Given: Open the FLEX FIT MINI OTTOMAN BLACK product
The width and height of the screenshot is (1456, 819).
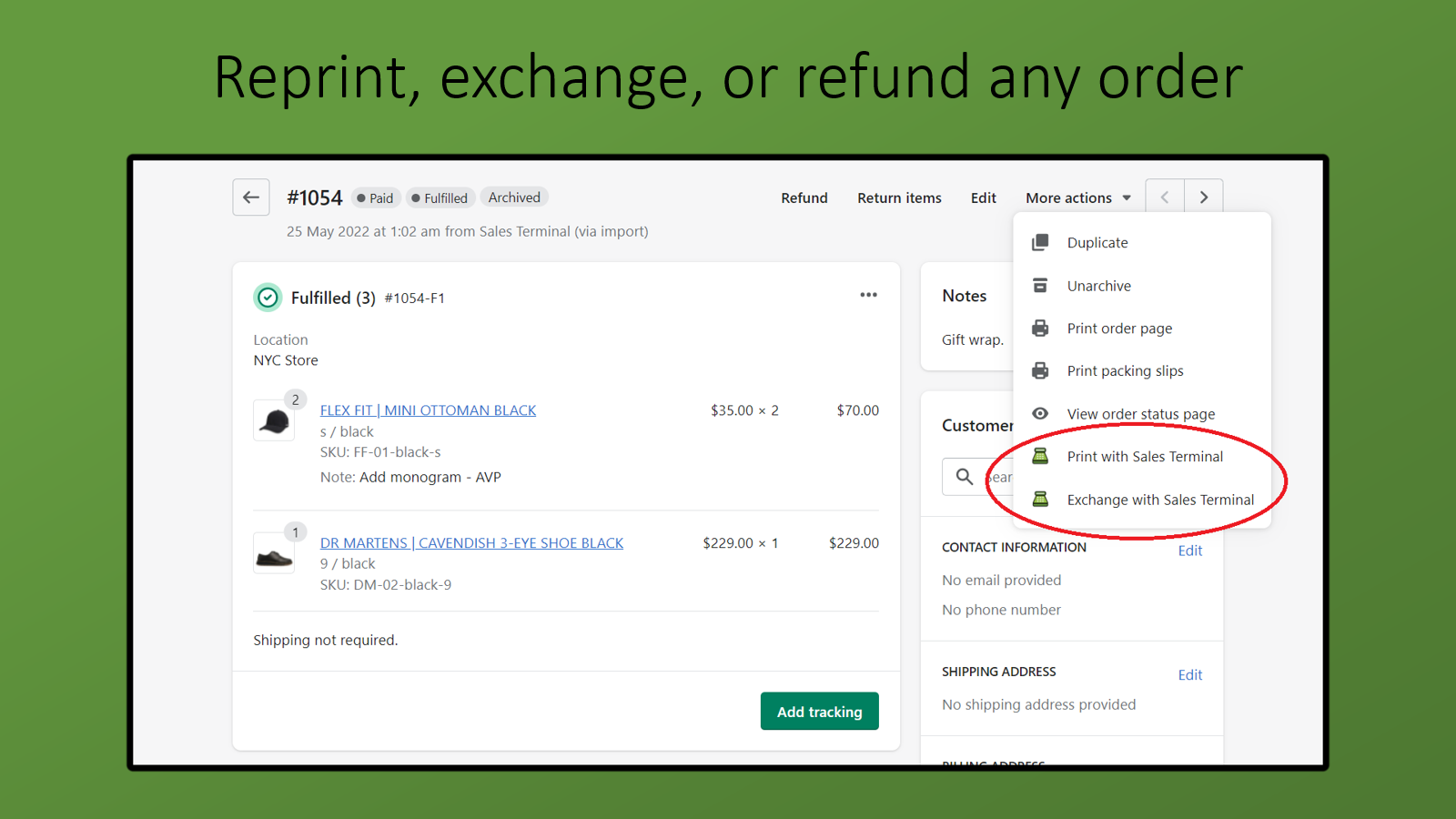Looking at the screenshot, I should tap(428, 409).
